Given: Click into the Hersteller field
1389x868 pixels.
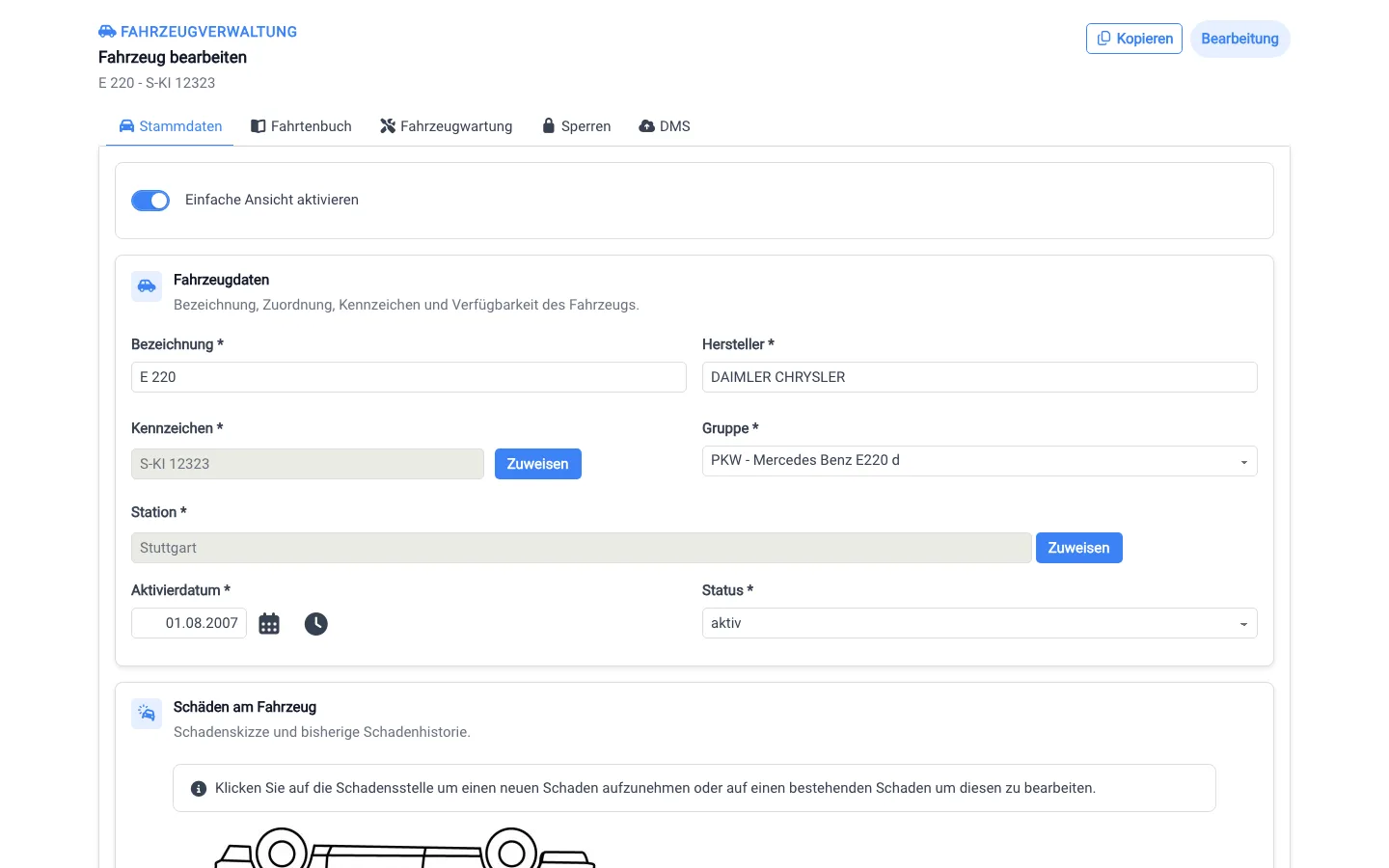Looking at the screenshot, I should pos(980,377).
